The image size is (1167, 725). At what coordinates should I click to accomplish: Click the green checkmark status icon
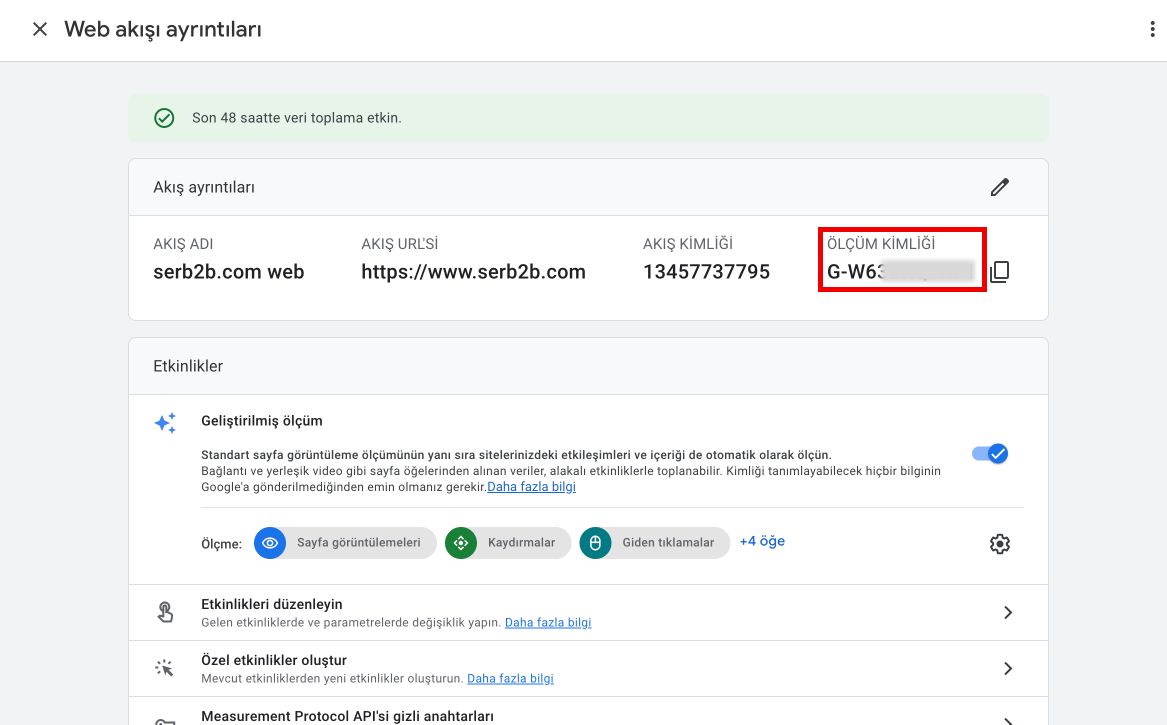164,118
